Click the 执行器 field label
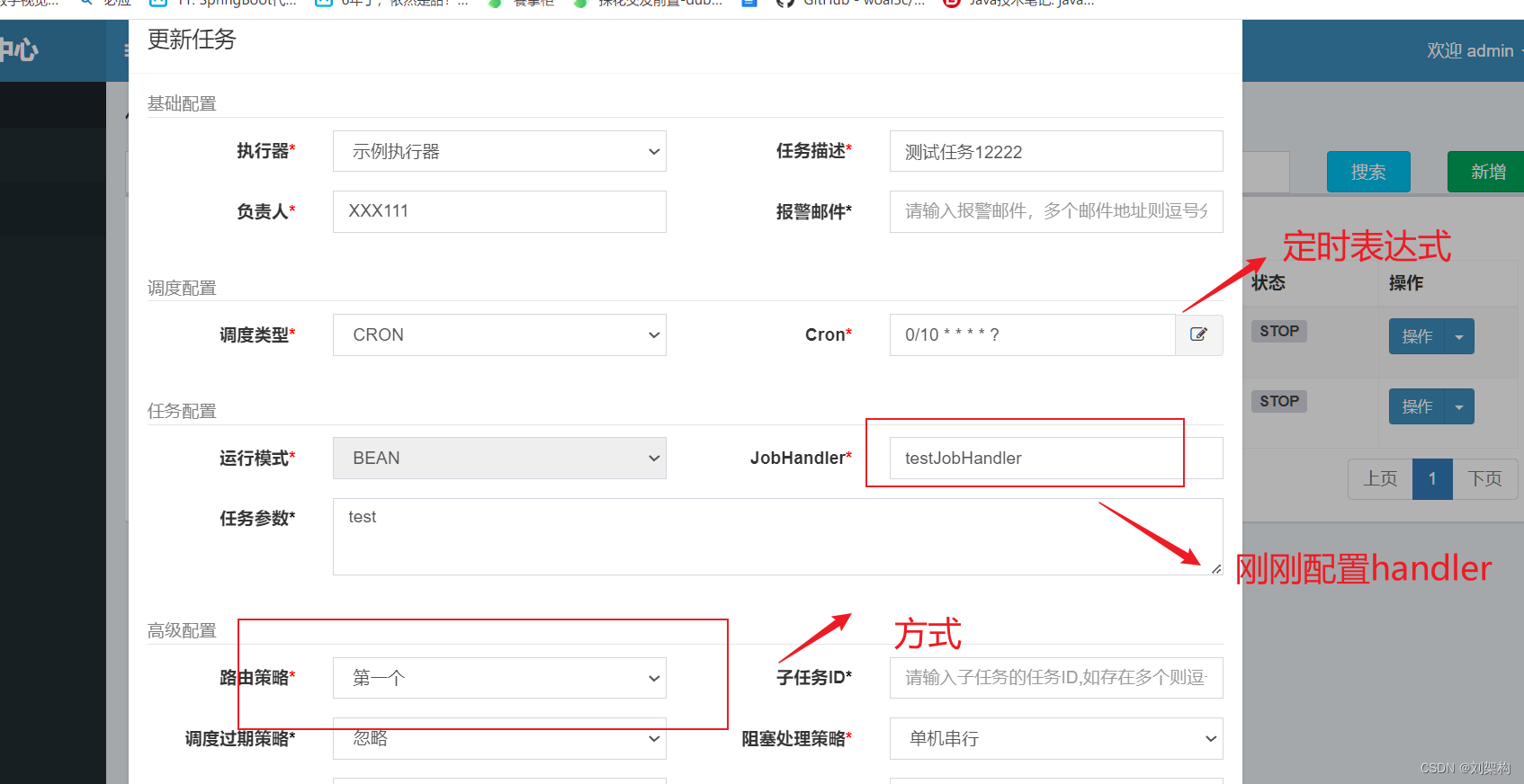Screen dimensions: 1524x784 click(265, 151)
